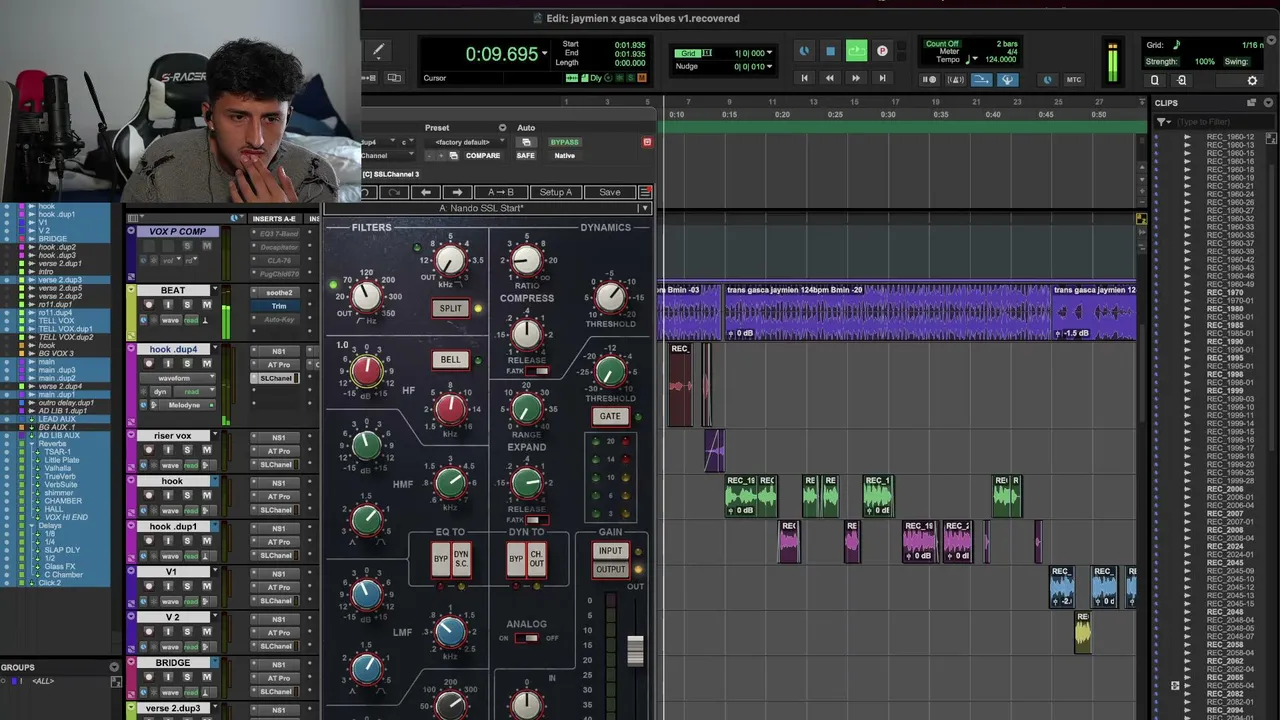Toggle the GATE button
The image size is (1280, 720).
[x=610, y=416]
